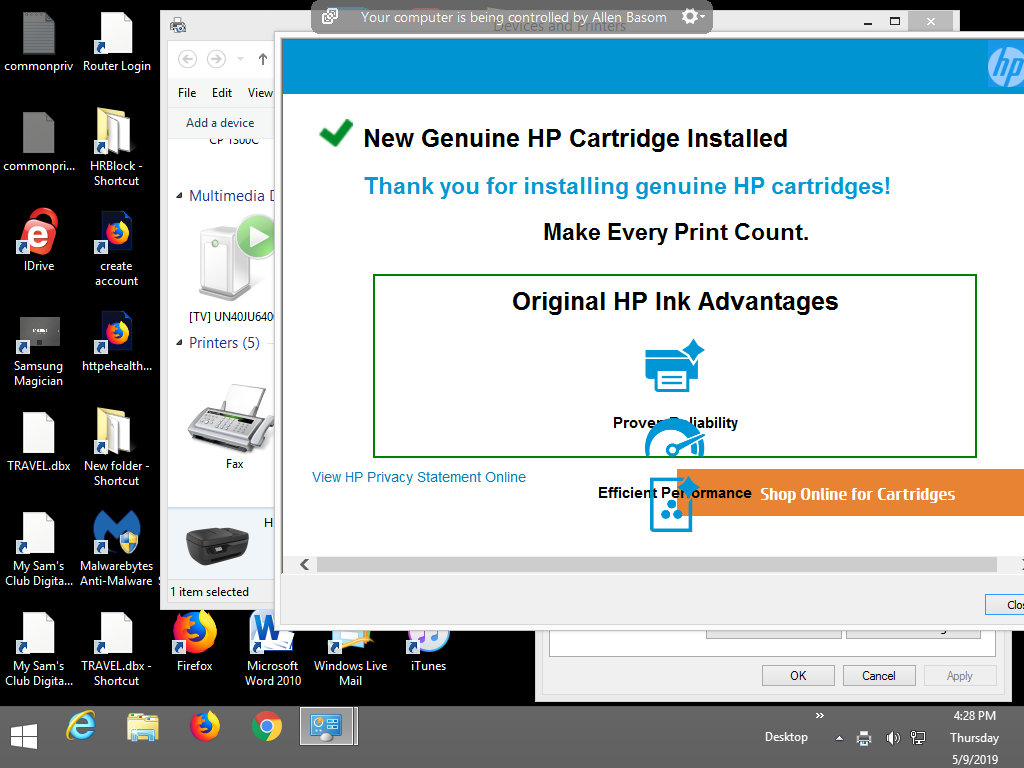Open Malwarebytes Anti-Malware from the desktop

tap(117, 533)
